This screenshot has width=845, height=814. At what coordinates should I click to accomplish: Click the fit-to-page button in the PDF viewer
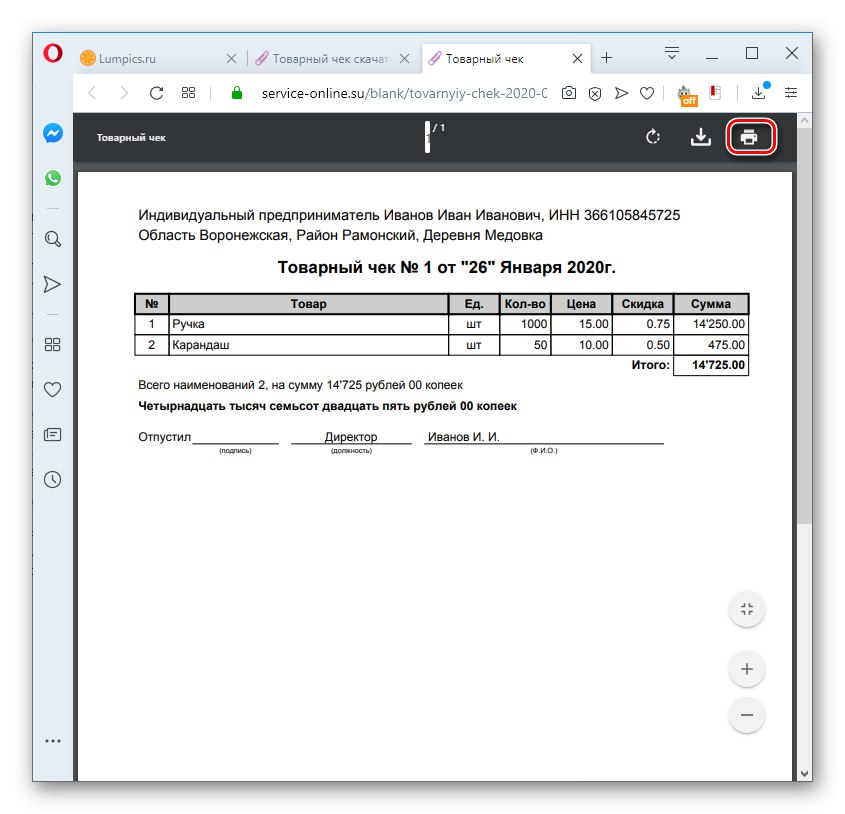pos(747,610)
